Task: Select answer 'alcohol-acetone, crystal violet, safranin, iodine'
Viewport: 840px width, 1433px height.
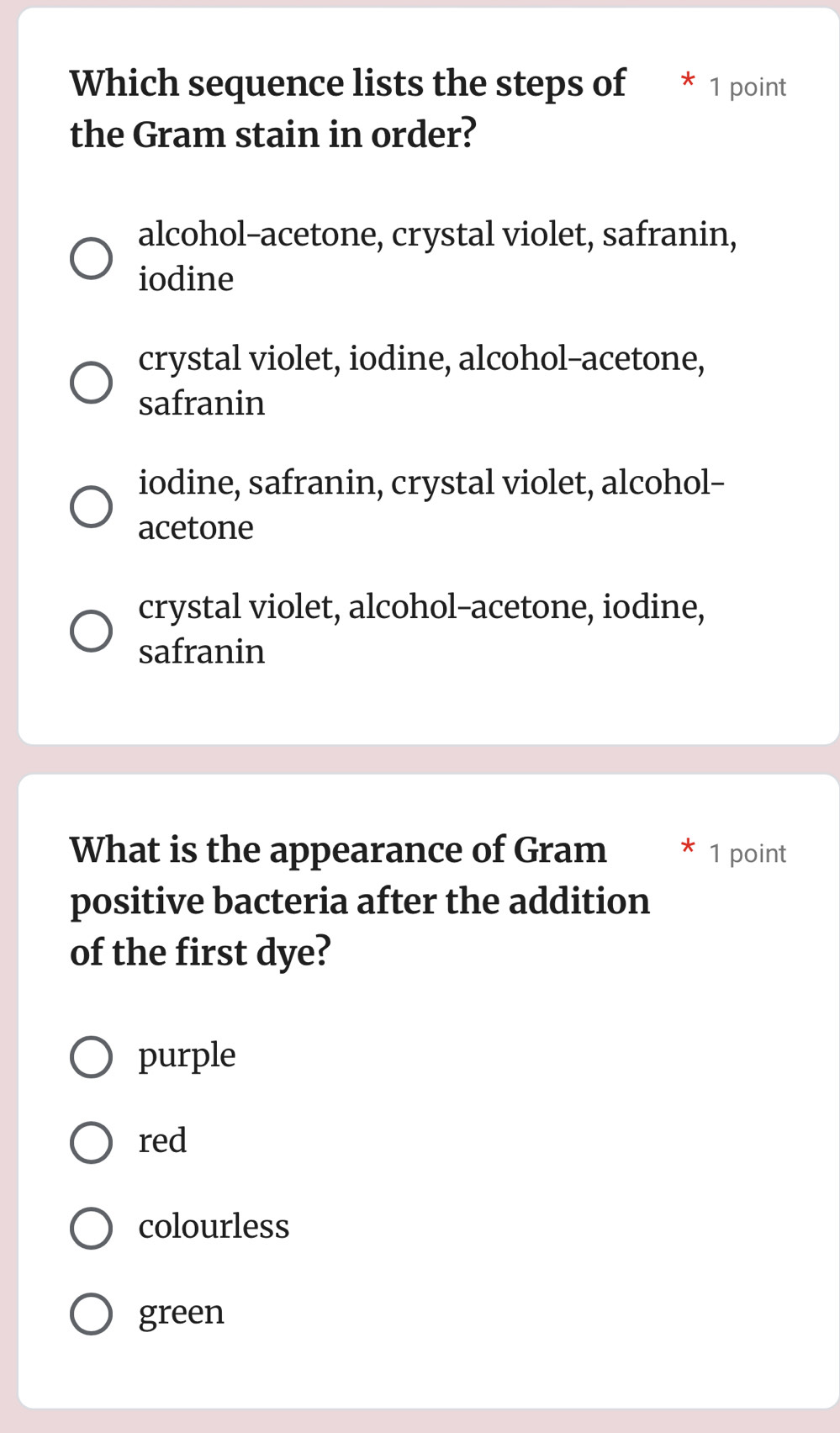Action: (x=92, y=256)
